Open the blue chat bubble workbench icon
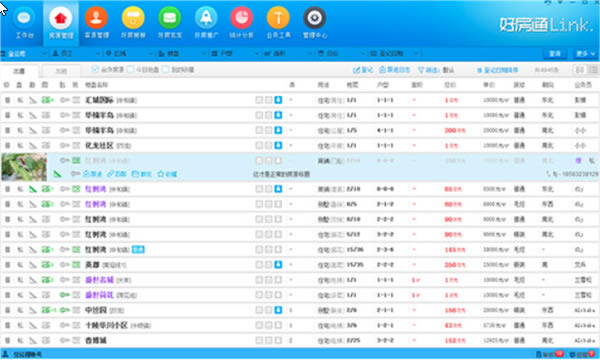The height and width of the screenshot is (360, 600). click(x=24, y=23)
